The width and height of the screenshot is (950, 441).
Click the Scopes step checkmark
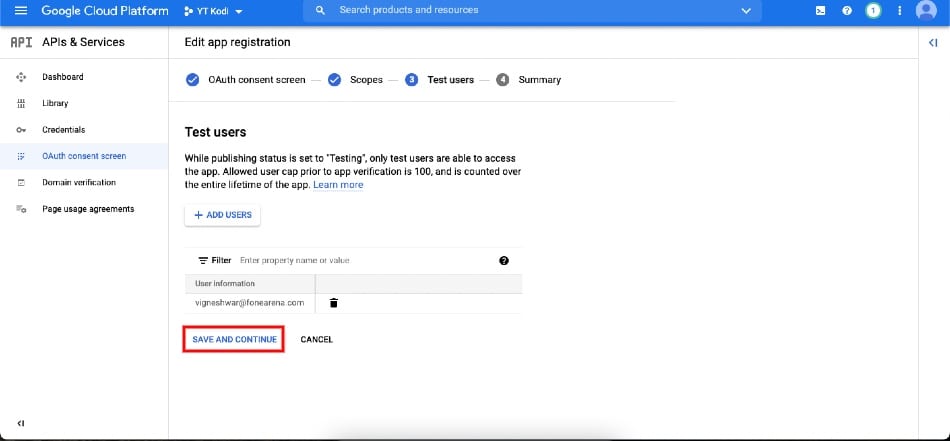point(334,80)
